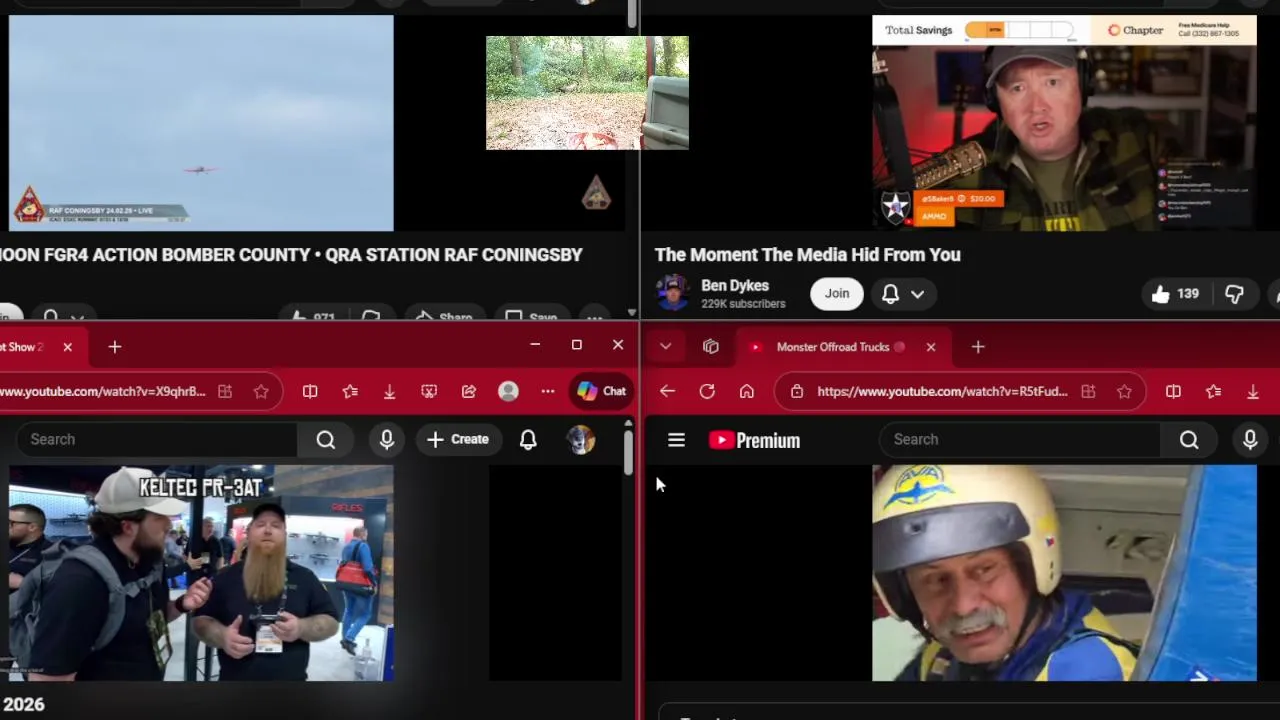Minimize the Gun Show browser window
This screenshot has width=1280, height=720.
(x=535, y=345)
